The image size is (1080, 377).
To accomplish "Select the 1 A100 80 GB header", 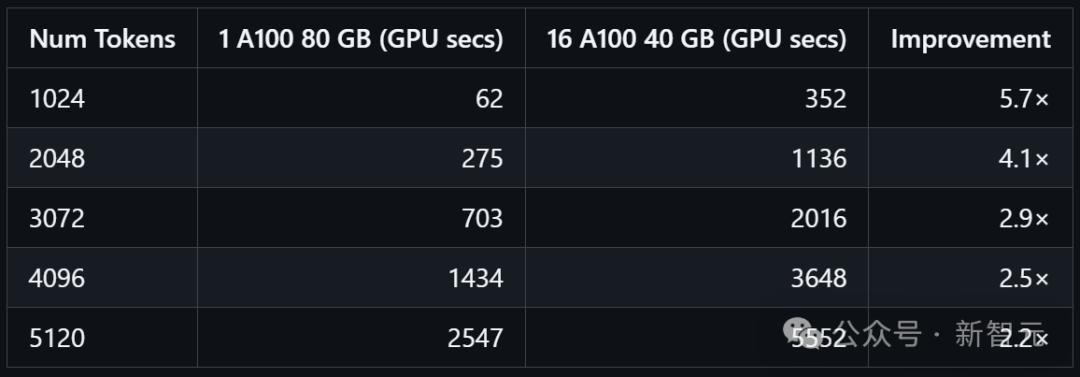I will [x=361, y=39].
